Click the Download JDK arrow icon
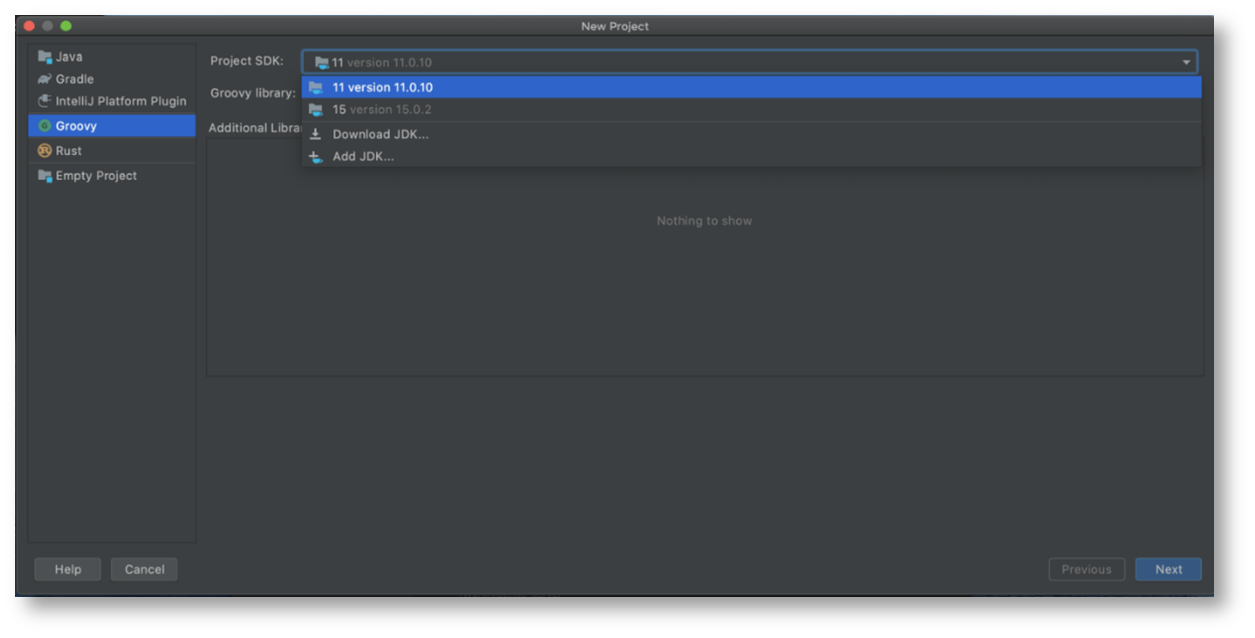The height and width of the screenshot is (638, 1255). (x=316, y=134)
